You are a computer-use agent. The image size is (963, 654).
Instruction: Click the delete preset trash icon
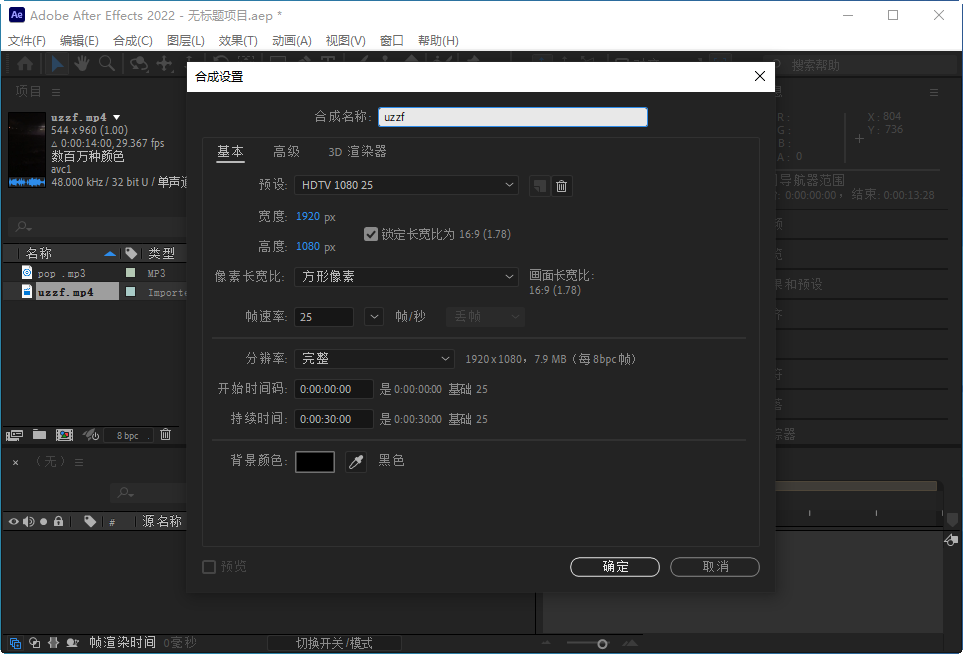[561, 185]
